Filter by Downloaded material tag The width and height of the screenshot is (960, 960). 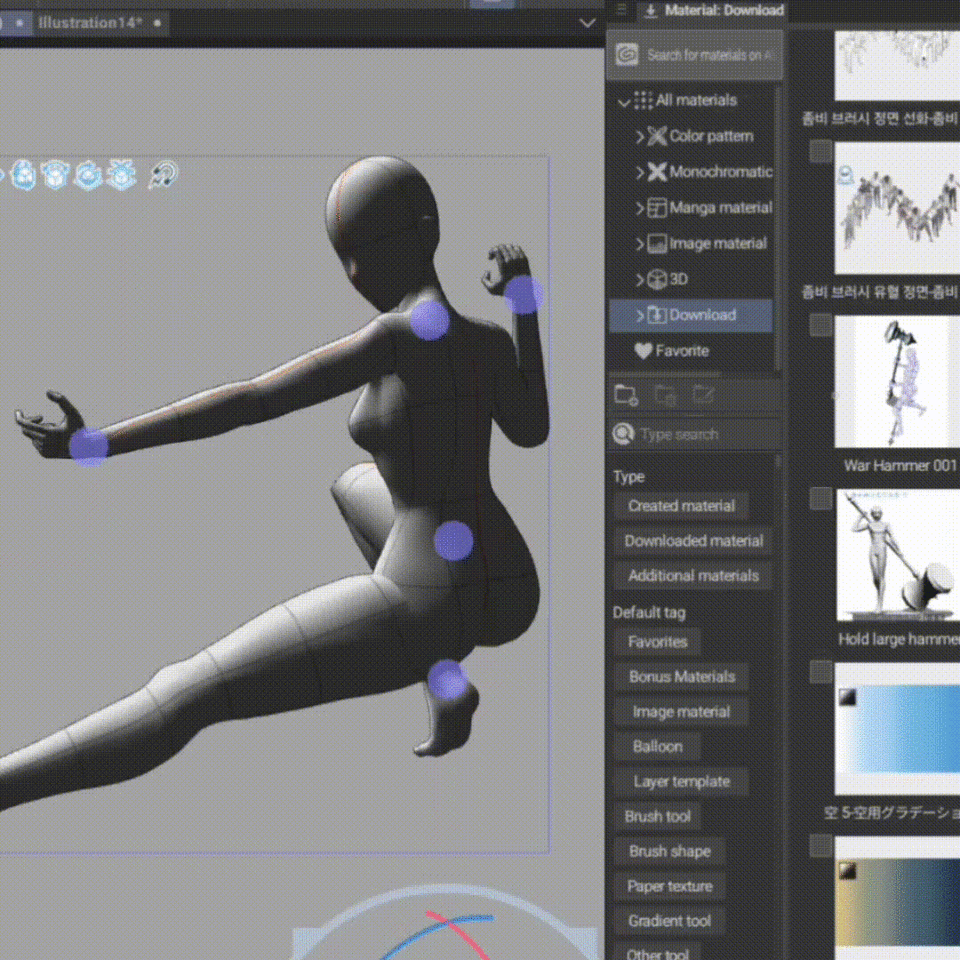click(694, 541)
